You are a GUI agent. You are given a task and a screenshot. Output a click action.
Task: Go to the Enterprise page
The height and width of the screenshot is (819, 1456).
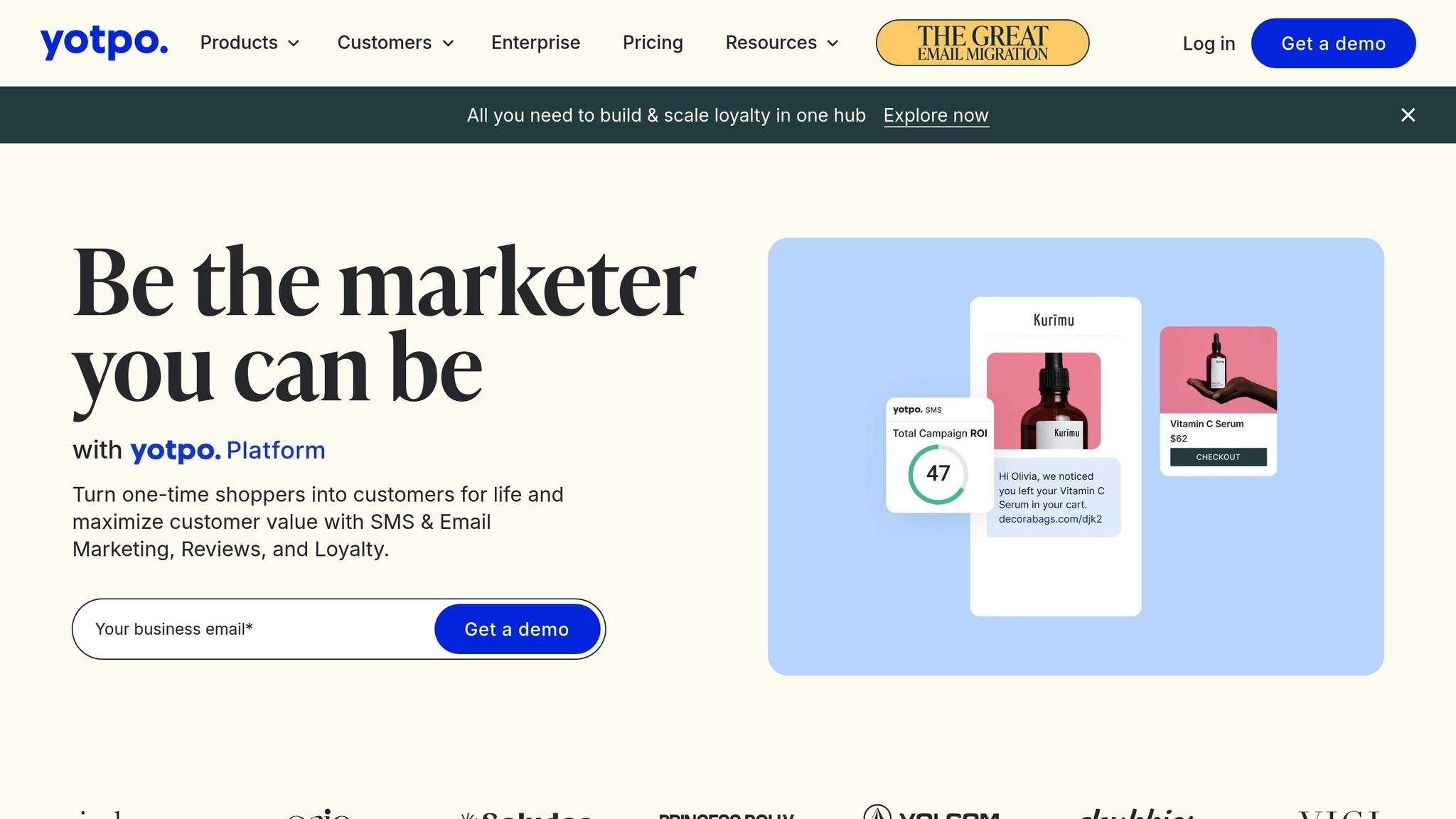point(535,43)
